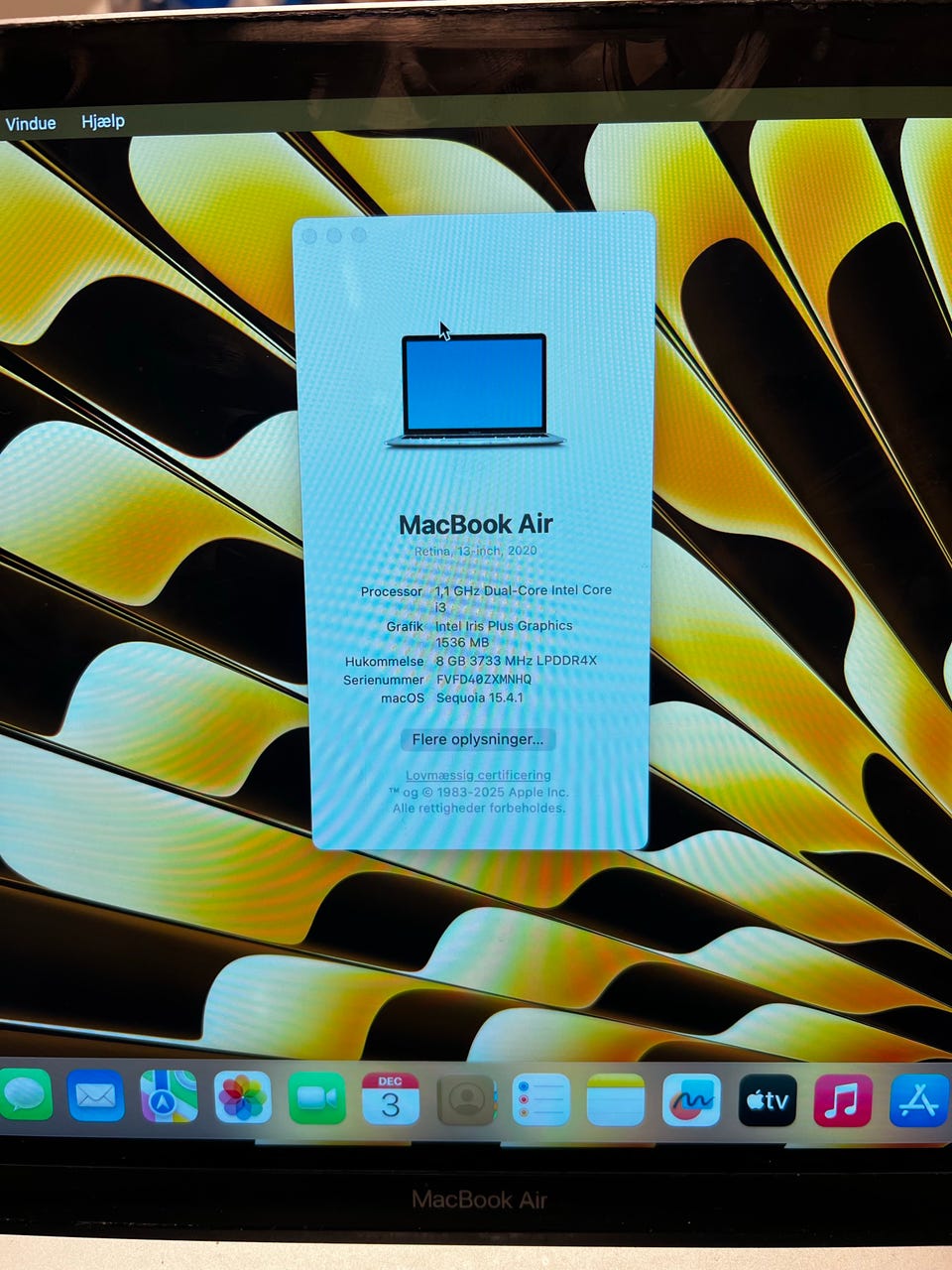Click the Hukommelse label
The height and width of the screenshot is (1270, 952).
[385, 662]
